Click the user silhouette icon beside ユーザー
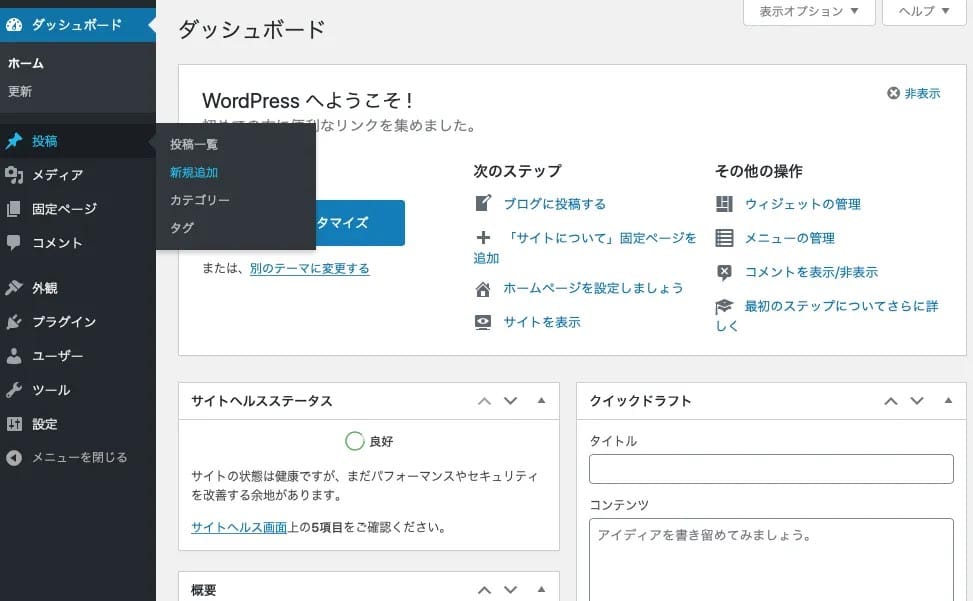Image resolution: width=973 pixels, height=601 pixels. (14, 355)
